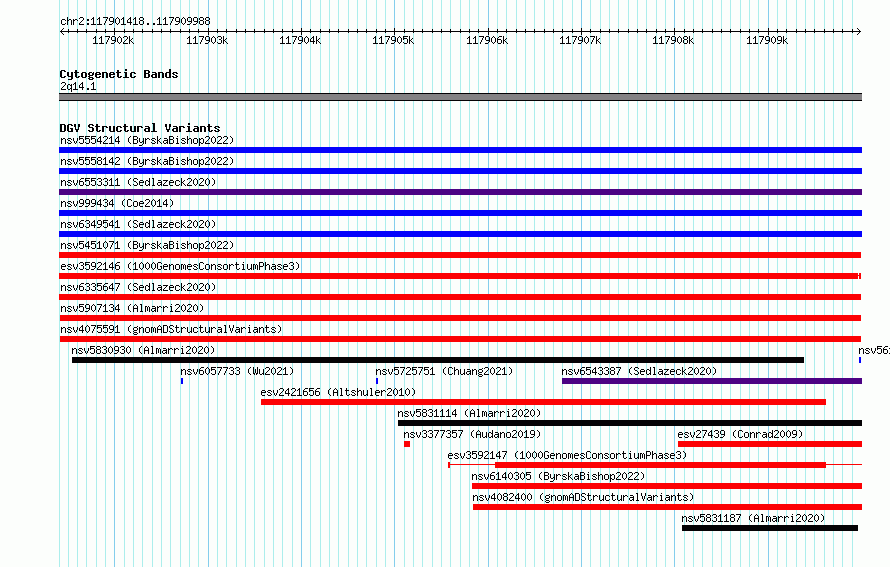Viewport: 890px width, 567px height.
Task: Click the DGV Structural Variants track title
Action: point(140,128)
